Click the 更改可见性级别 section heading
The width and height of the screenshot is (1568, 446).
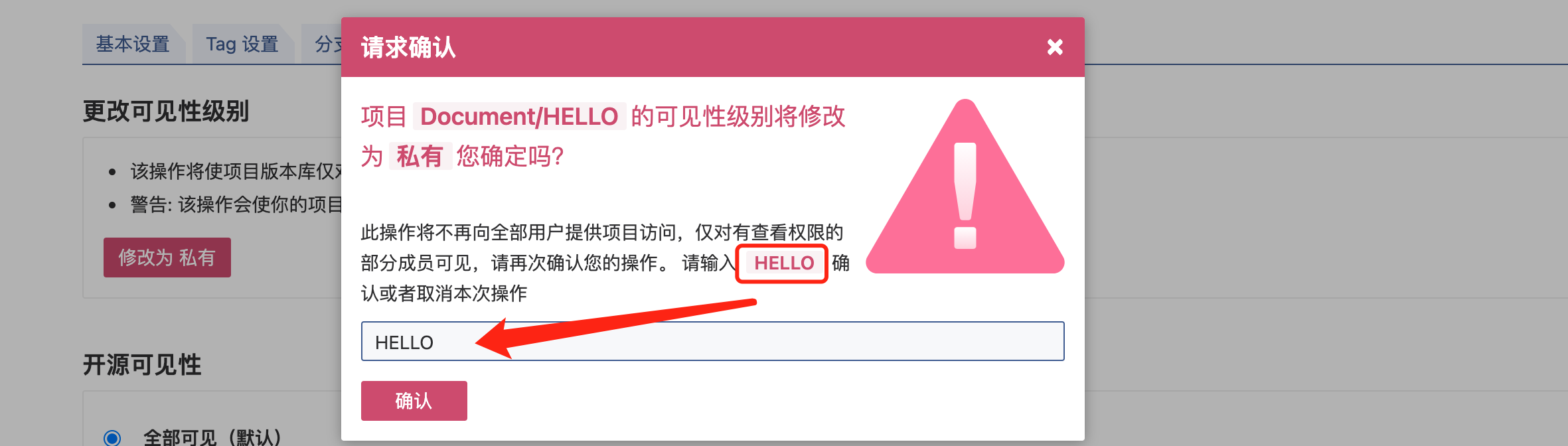[x=166, y=111]
